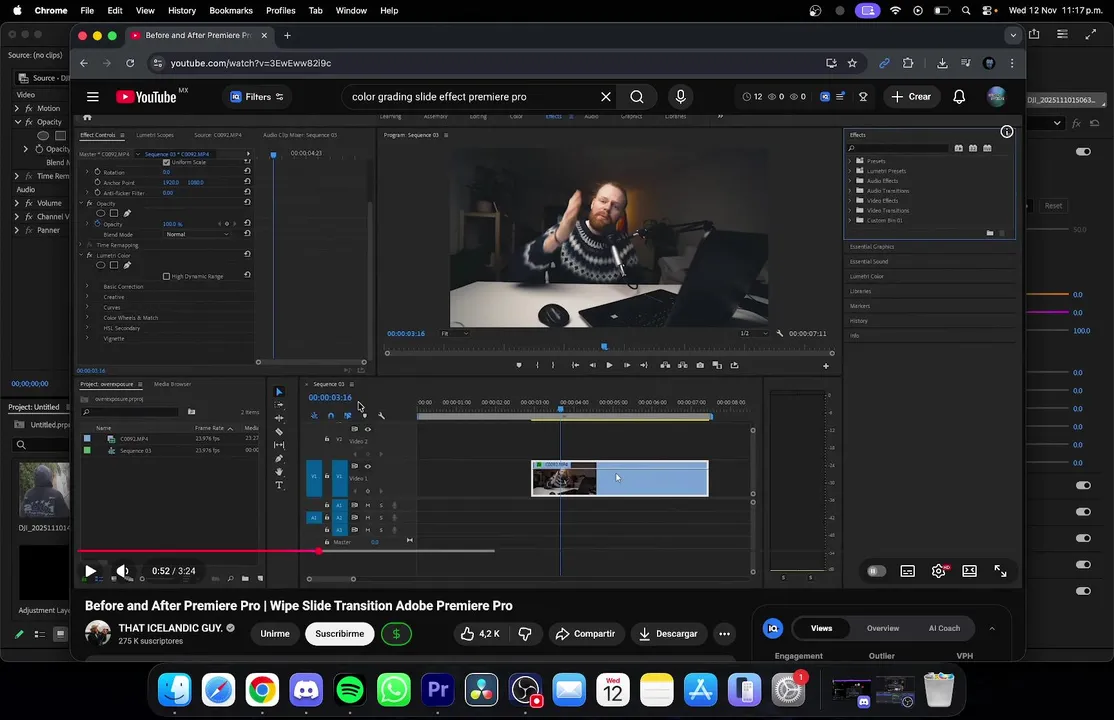Open the YouTube account avatar menu
The height and width of the screenshot is (720, 1114).
997,97
